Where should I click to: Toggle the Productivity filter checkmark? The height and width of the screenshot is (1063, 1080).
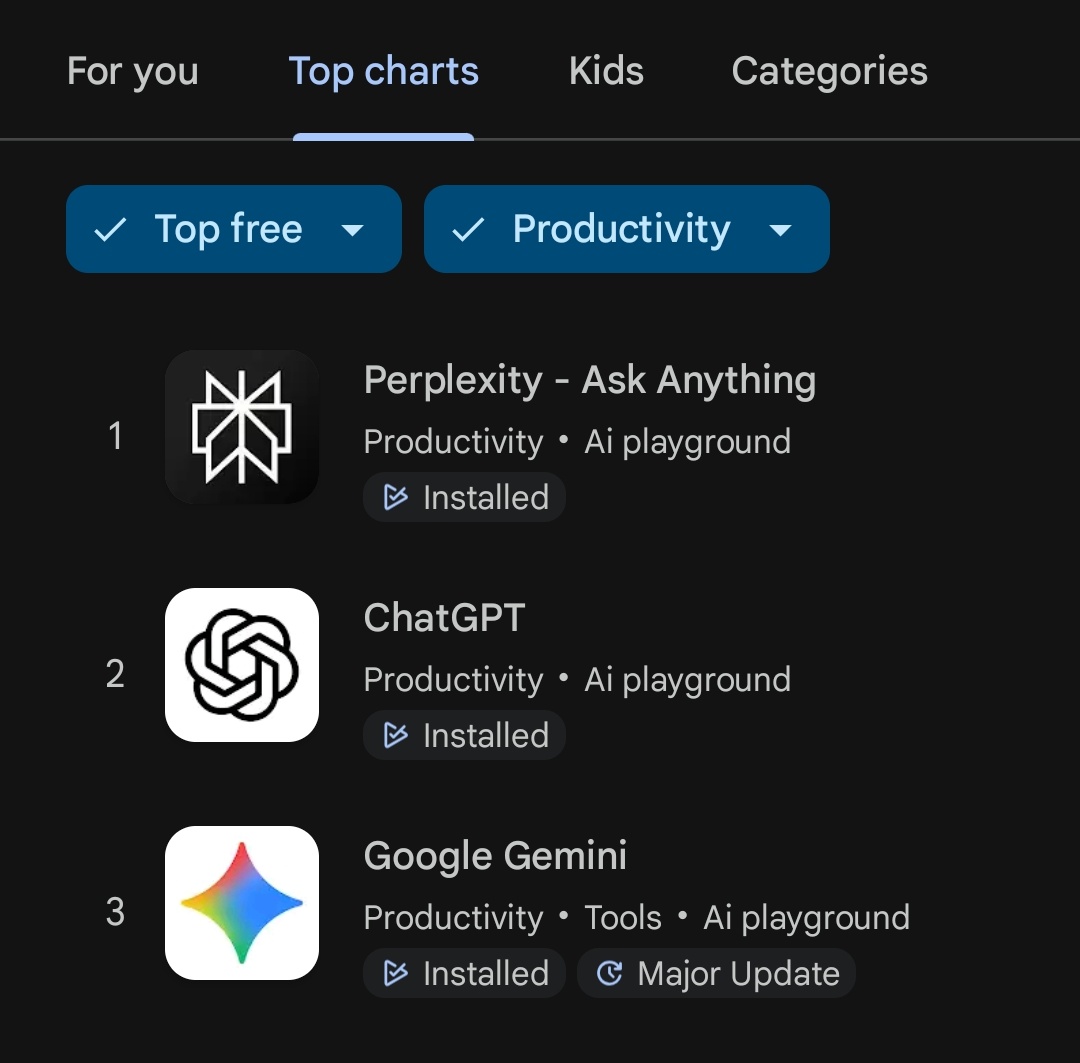[x=467, y=230]
